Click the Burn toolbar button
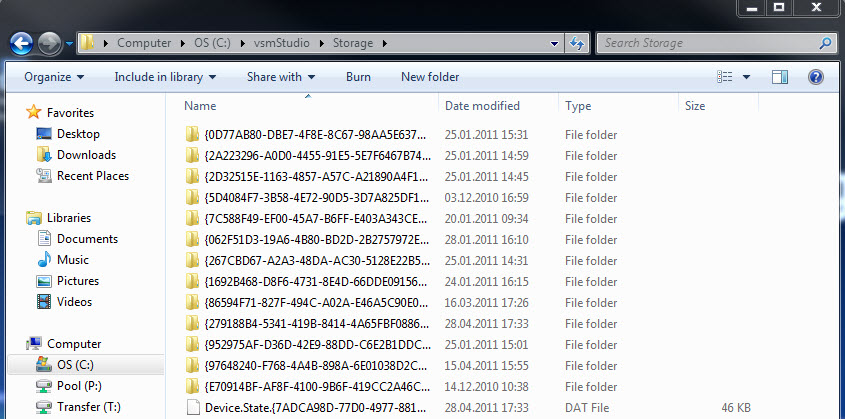845x419 pixels. (x=358, y=77)
